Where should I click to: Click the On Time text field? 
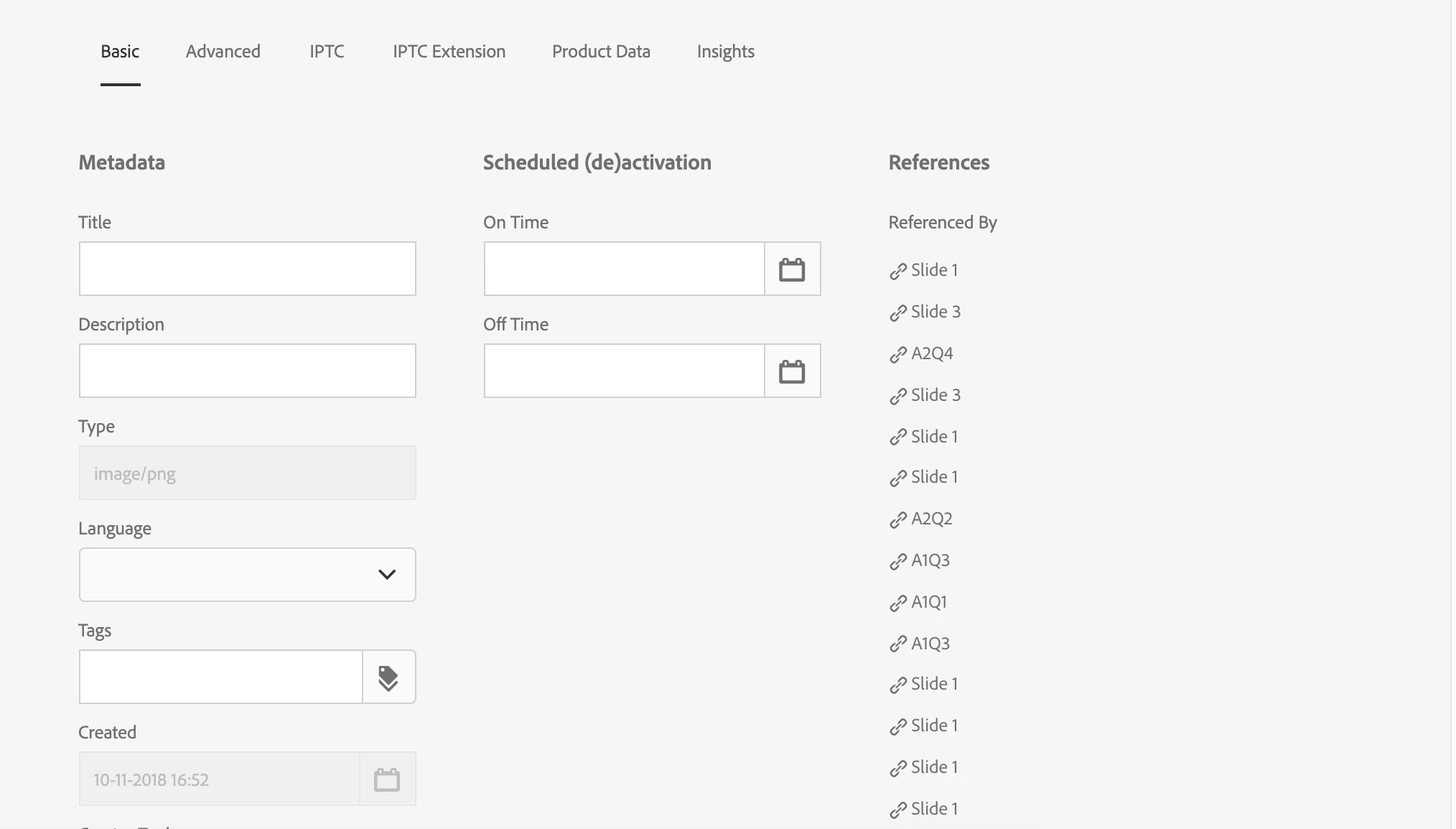(624, 269)
